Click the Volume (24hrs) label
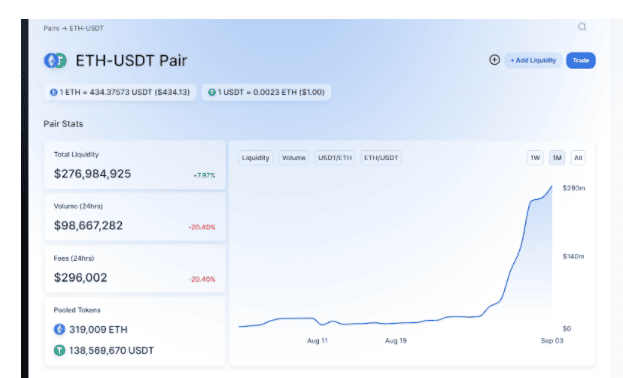 [x=78, y=206]
